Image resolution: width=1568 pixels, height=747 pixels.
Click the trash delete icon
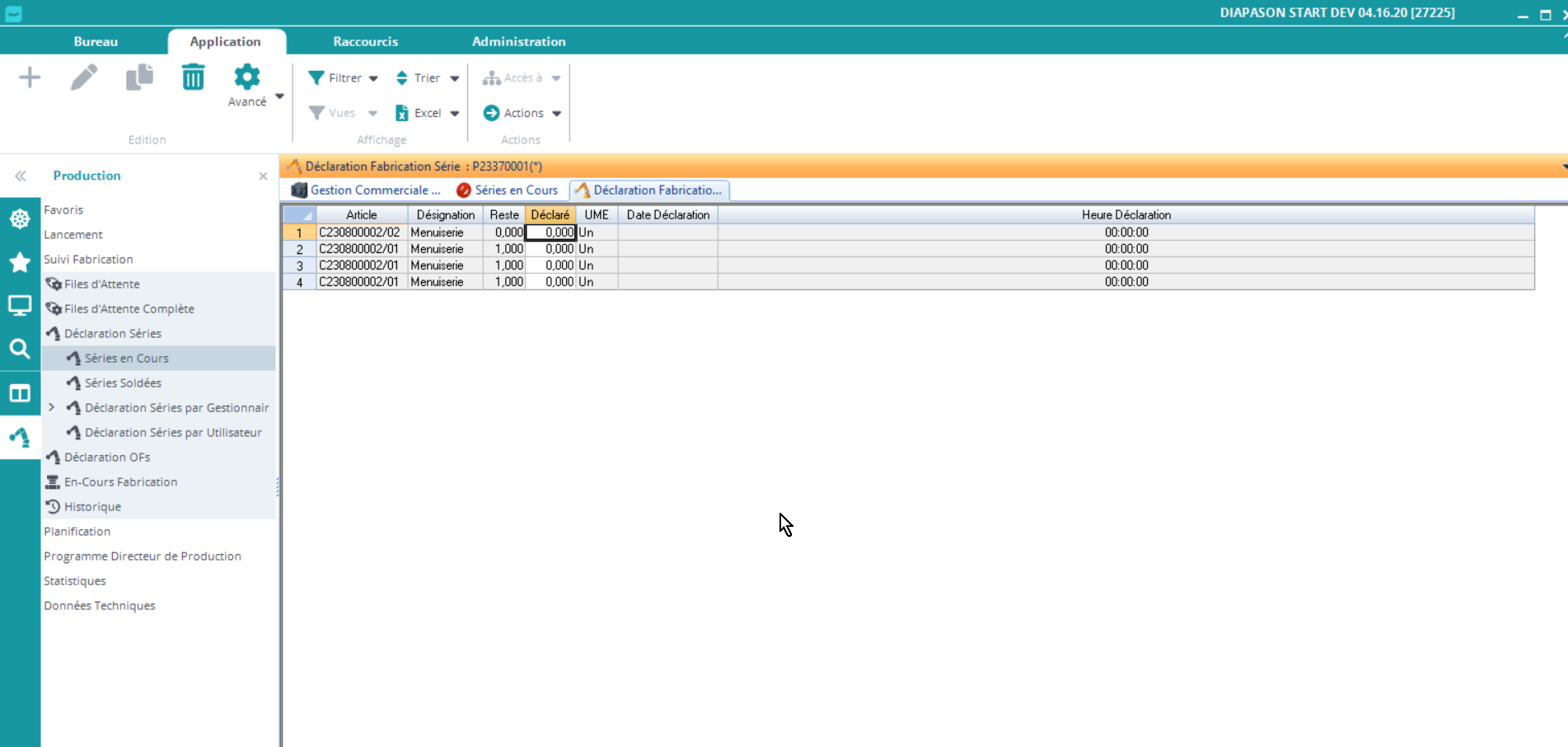click(x=193, y=78)
